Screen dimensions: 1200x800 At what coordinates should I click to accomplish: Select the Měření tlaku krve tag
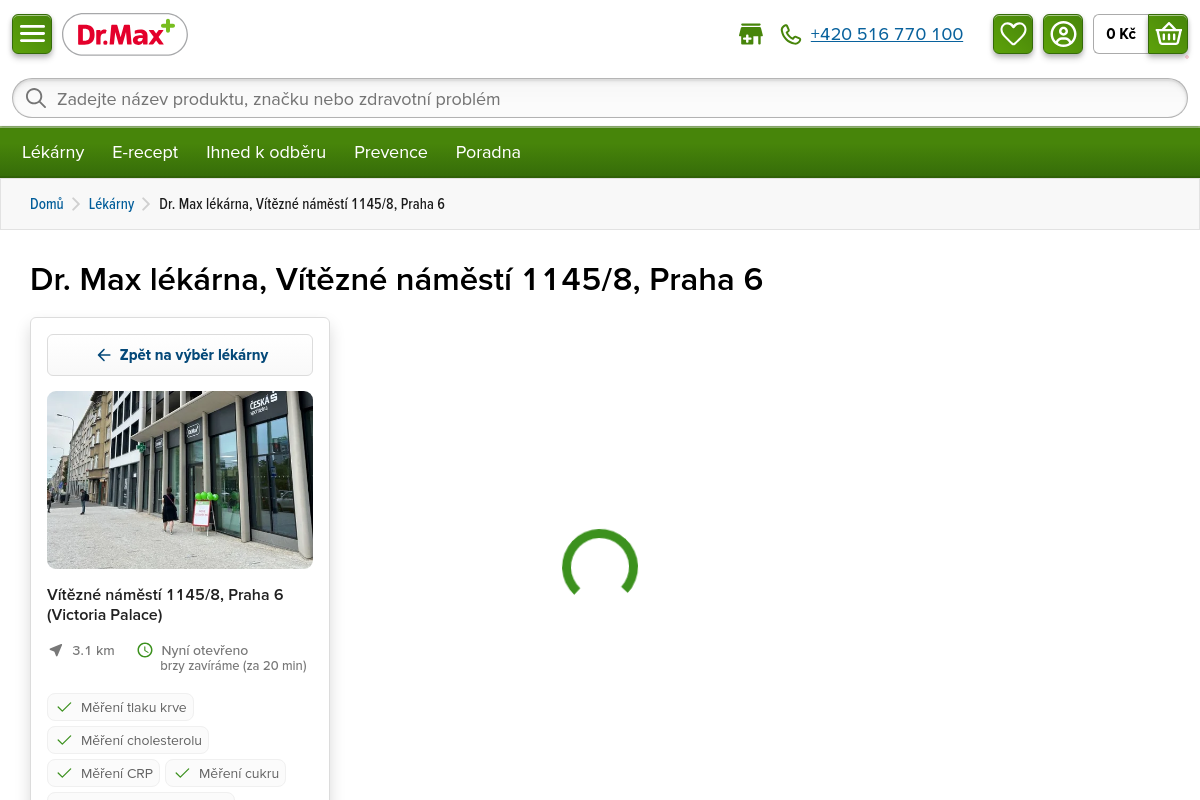[x=121, y=707]
